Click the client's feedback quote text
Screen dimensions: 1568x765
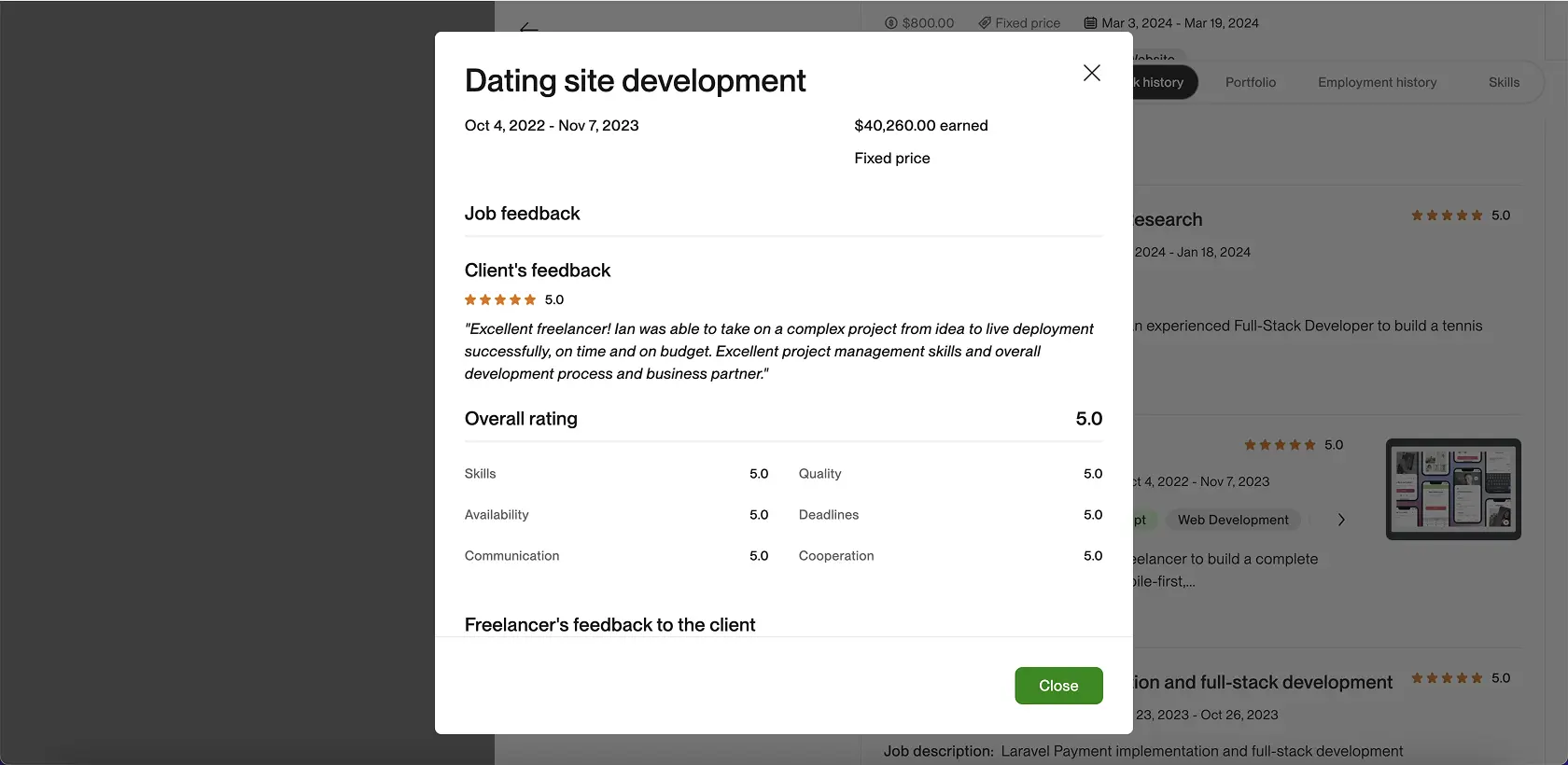pyautogui.click(x=778, y=351)
